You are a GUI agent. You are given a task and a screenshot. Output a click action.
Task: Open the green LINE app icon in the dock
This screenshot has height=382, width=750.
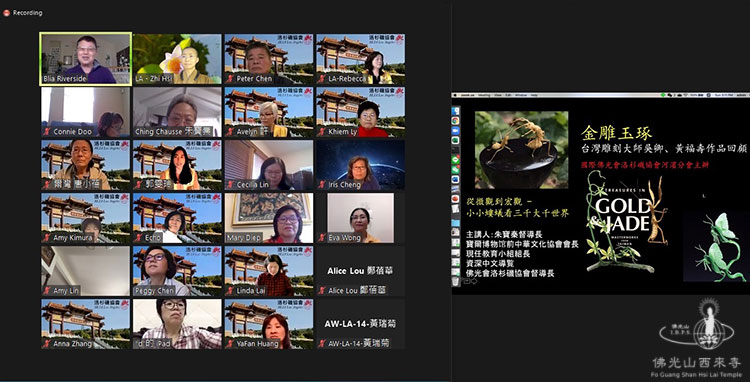[455, 159]
